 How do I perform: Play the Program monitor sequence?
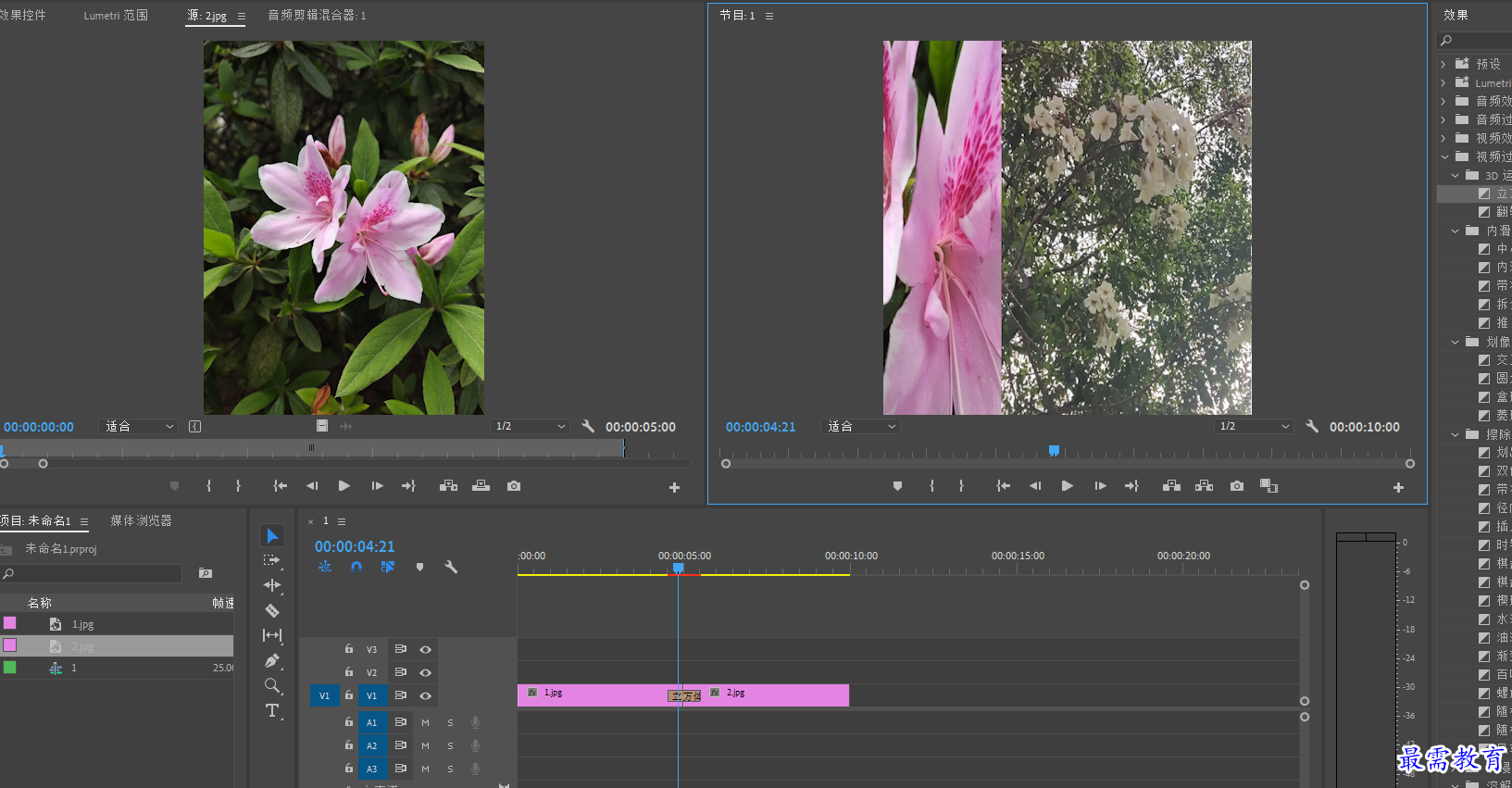point(1067,486)
